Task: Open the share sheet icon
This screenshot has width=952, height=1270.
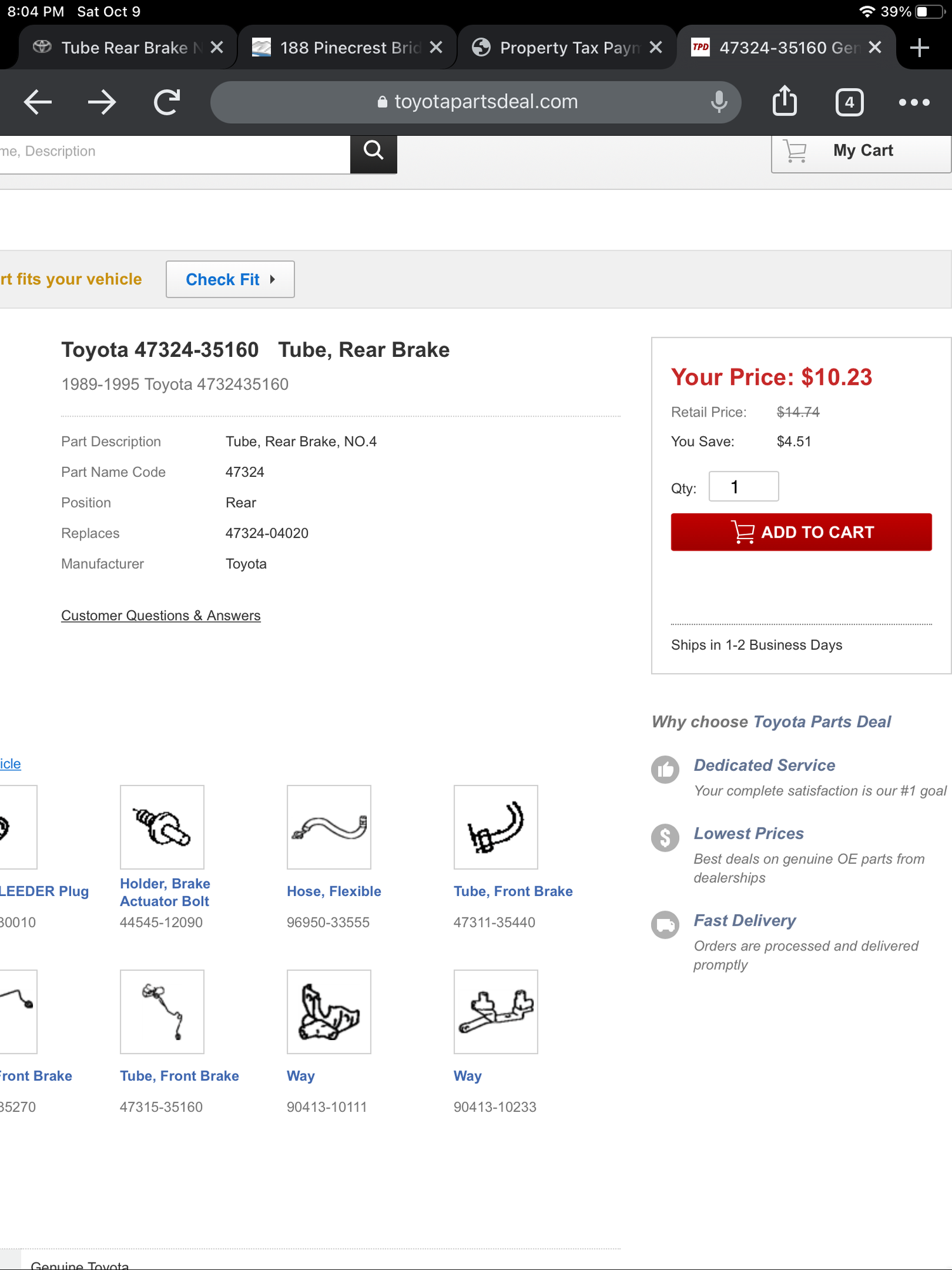Action: (784, 101)
